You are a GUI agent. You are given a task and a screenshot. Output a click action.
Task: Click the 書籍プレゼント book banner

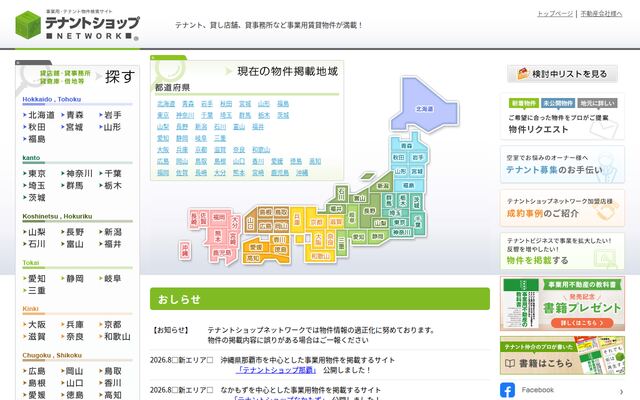562,303
